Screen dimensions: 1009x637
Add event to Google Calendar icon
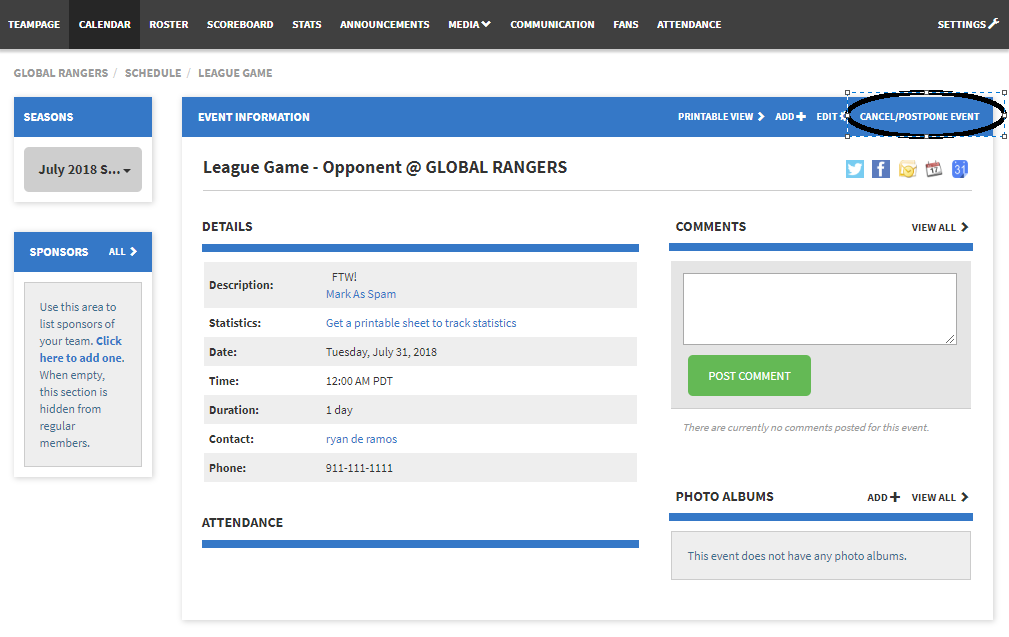click(959, 169)
